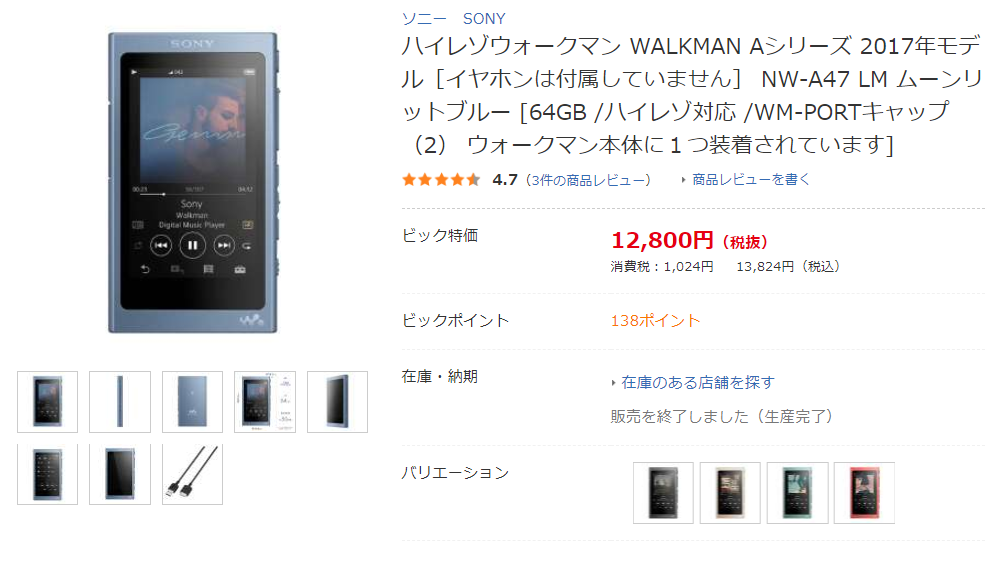Open 在庫のある店舗を探す link

[698, 383]
